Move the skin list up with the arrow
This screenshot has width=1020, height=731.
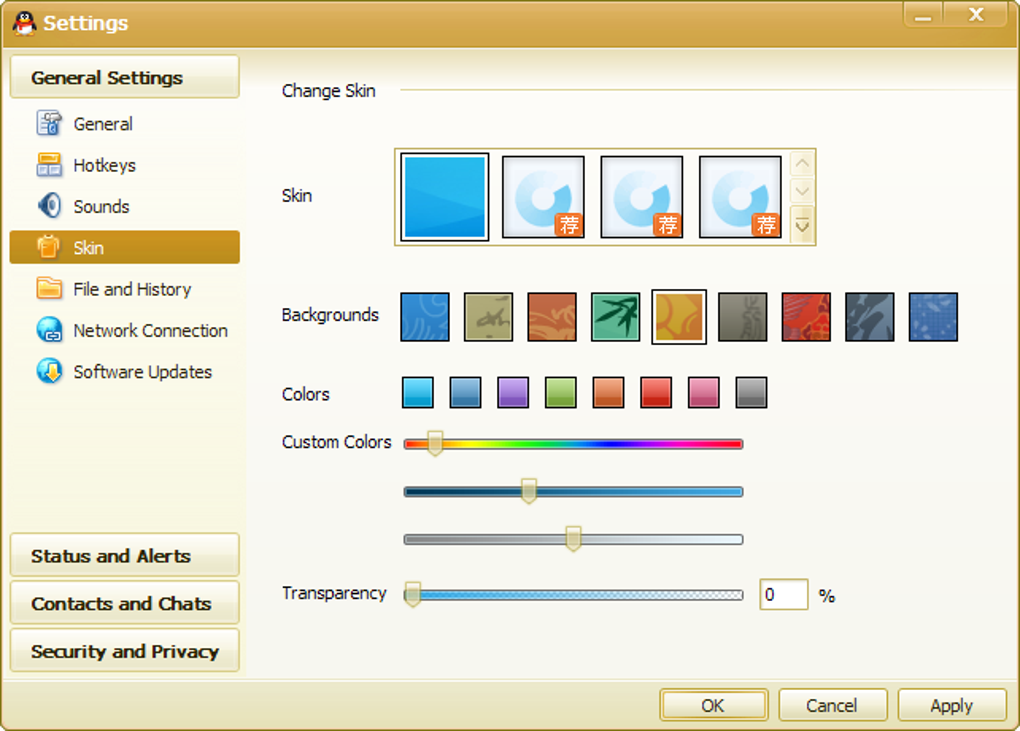click(802, 164)
